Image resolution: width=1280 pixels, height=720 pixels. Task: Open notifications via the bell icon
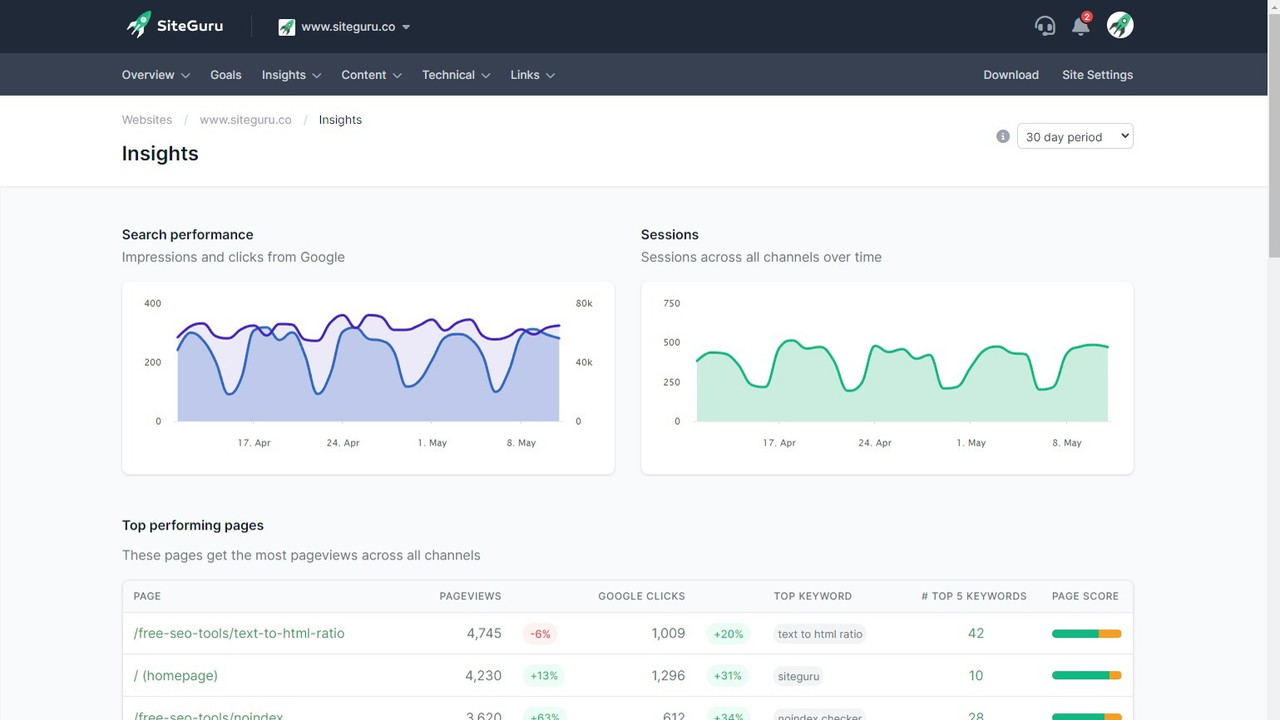click(1080, 27)
